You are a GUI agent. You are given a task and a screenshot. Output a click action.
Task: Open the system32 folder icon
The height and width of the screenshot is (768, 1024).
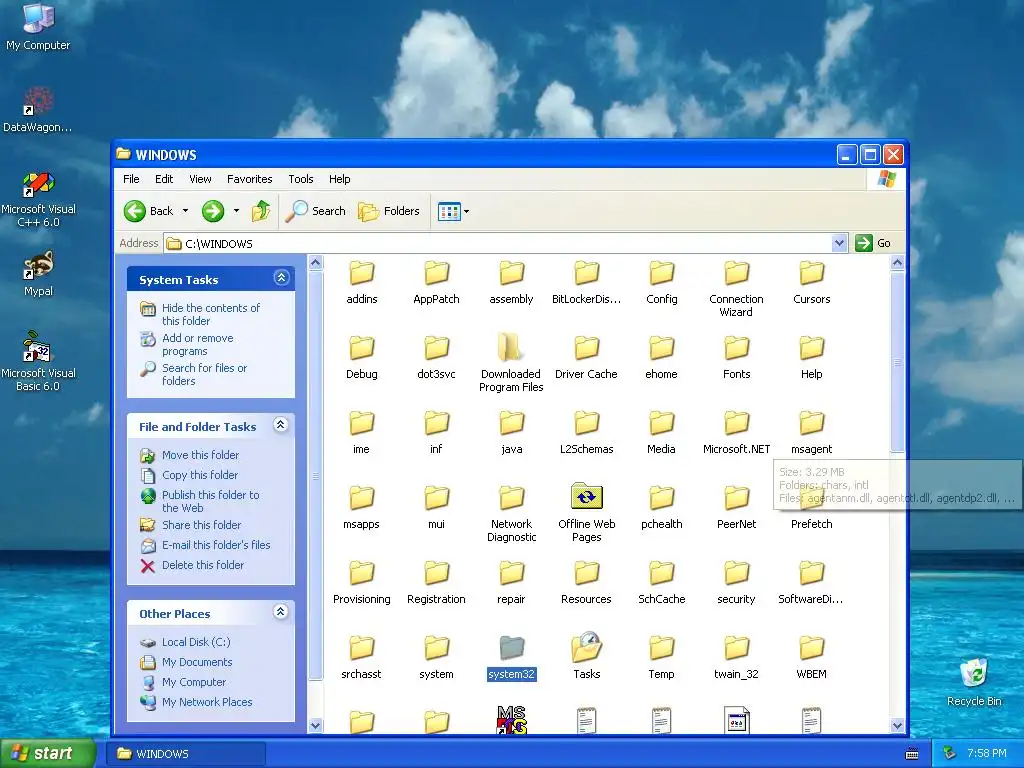tap(511, 648)
